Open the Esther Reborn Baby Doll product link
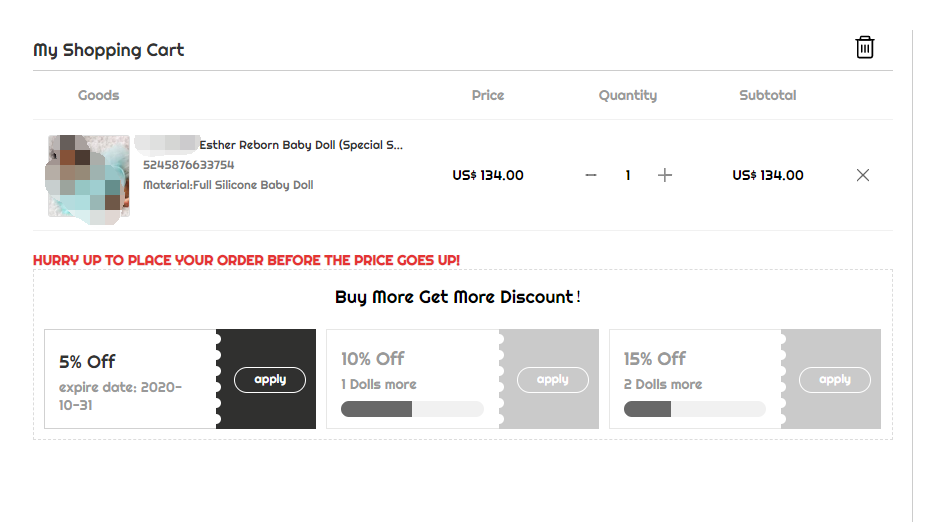The image size is (929, 522). [301, 145]
